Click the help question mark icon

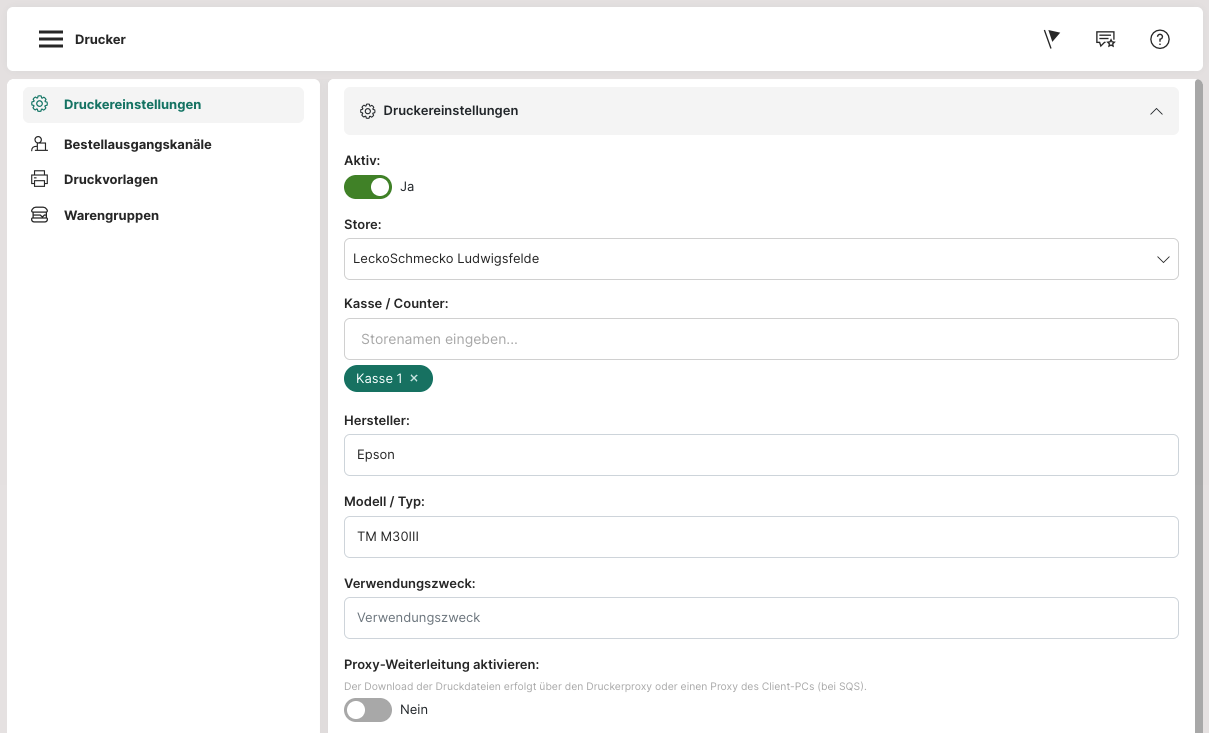click(1159, 39)
